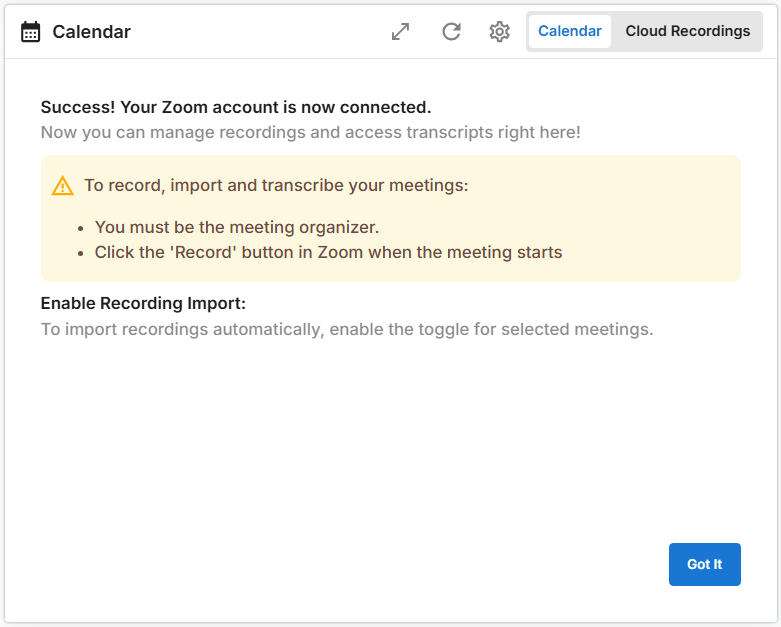The height and width of the screenshot is (627, 781).
Task: Click the calendar icon beside the title
Action: click(30, 32)
